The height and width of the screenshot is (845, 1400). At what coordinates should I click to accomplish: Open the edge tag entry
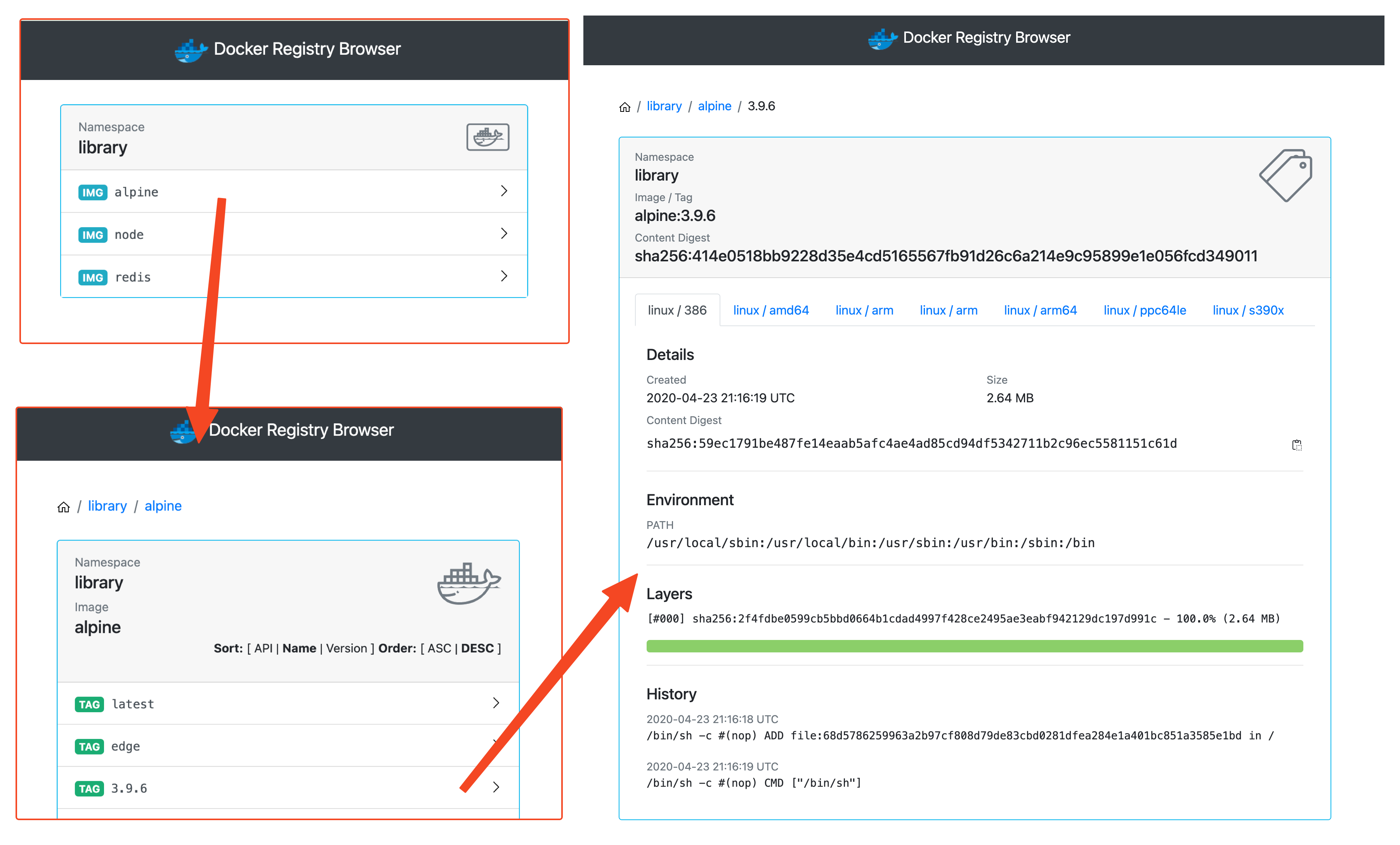click(x=288, y=746)
